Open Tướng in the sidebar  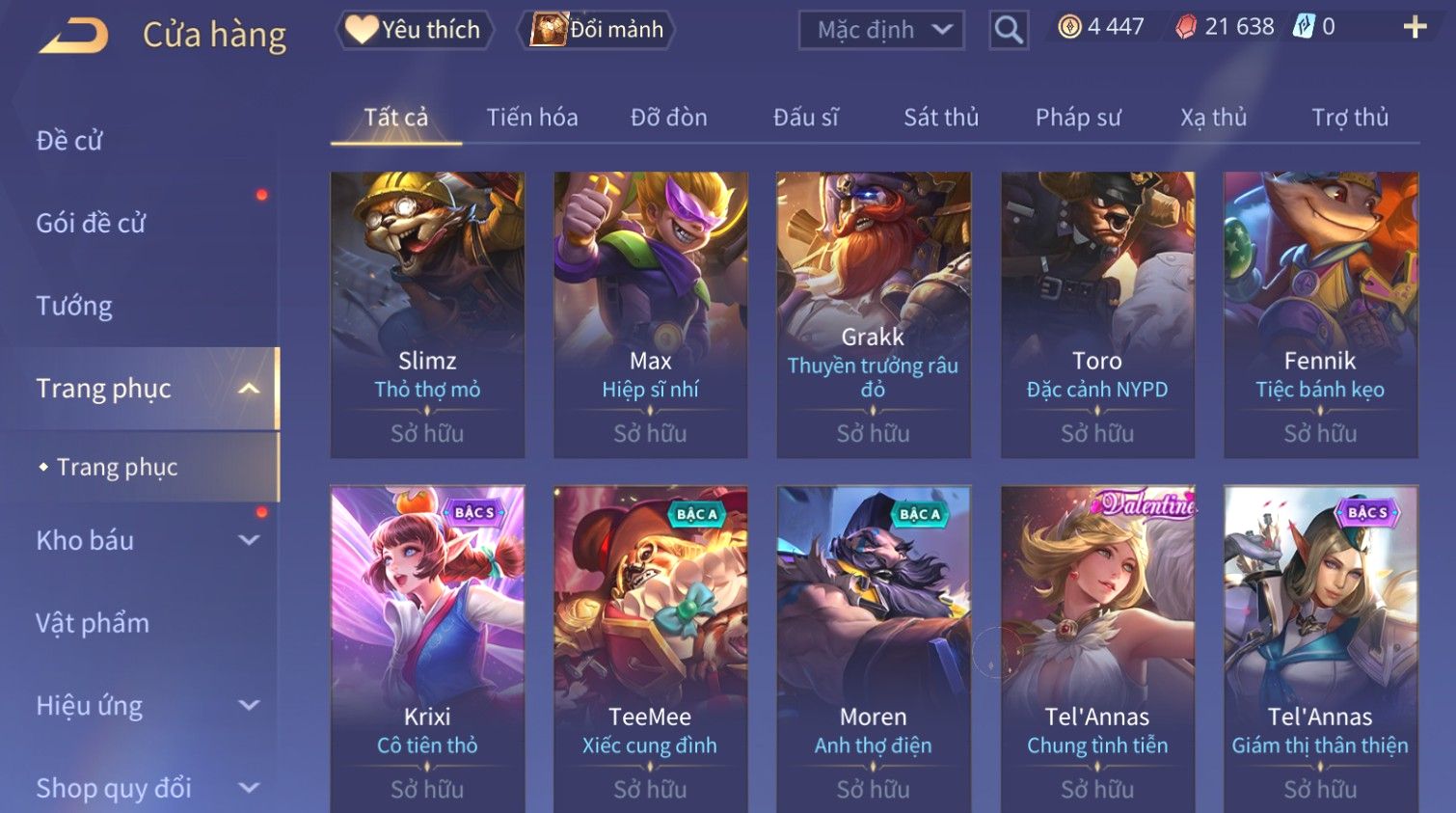click(74, 306)
